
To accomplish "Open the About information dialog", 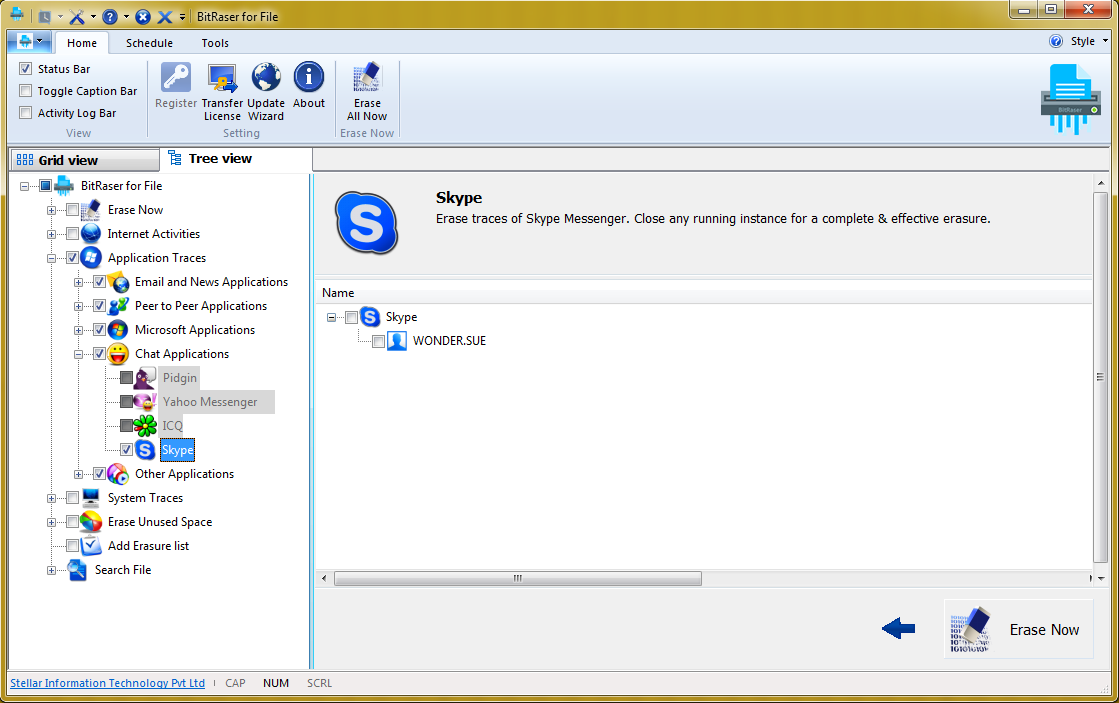I will pyautogui.click(x=309, y=79).
